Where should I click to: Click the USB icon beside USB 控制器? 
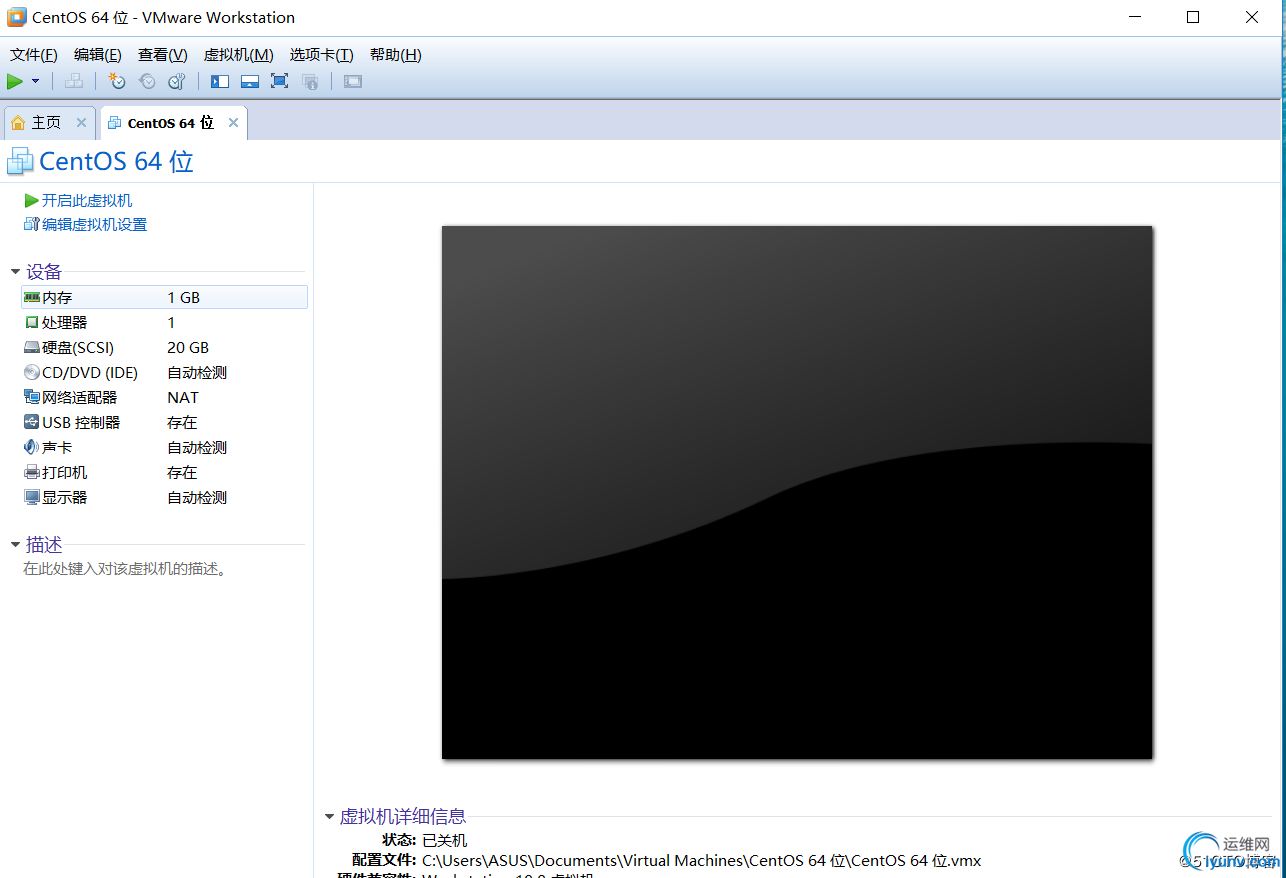pos(32,422)
